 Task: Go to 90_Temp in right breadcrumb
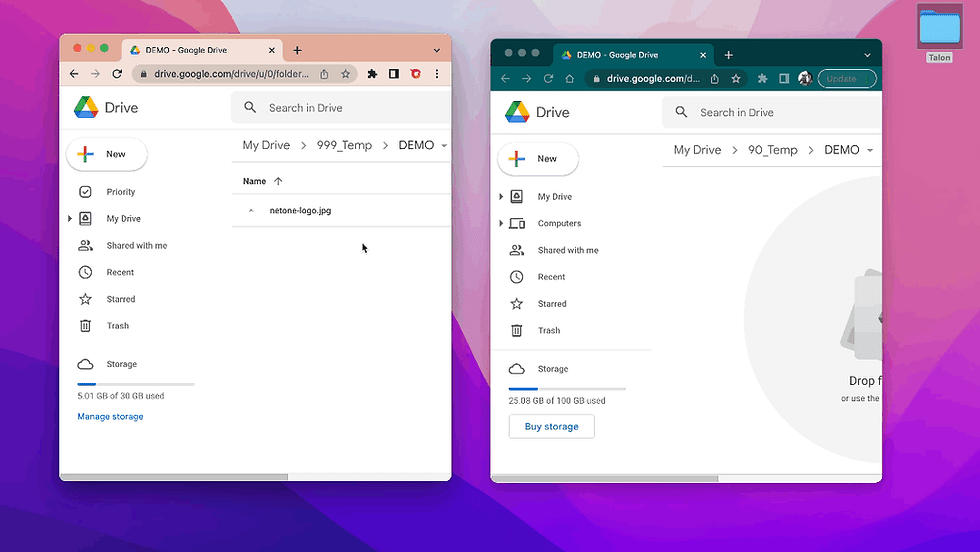[772, 150]
